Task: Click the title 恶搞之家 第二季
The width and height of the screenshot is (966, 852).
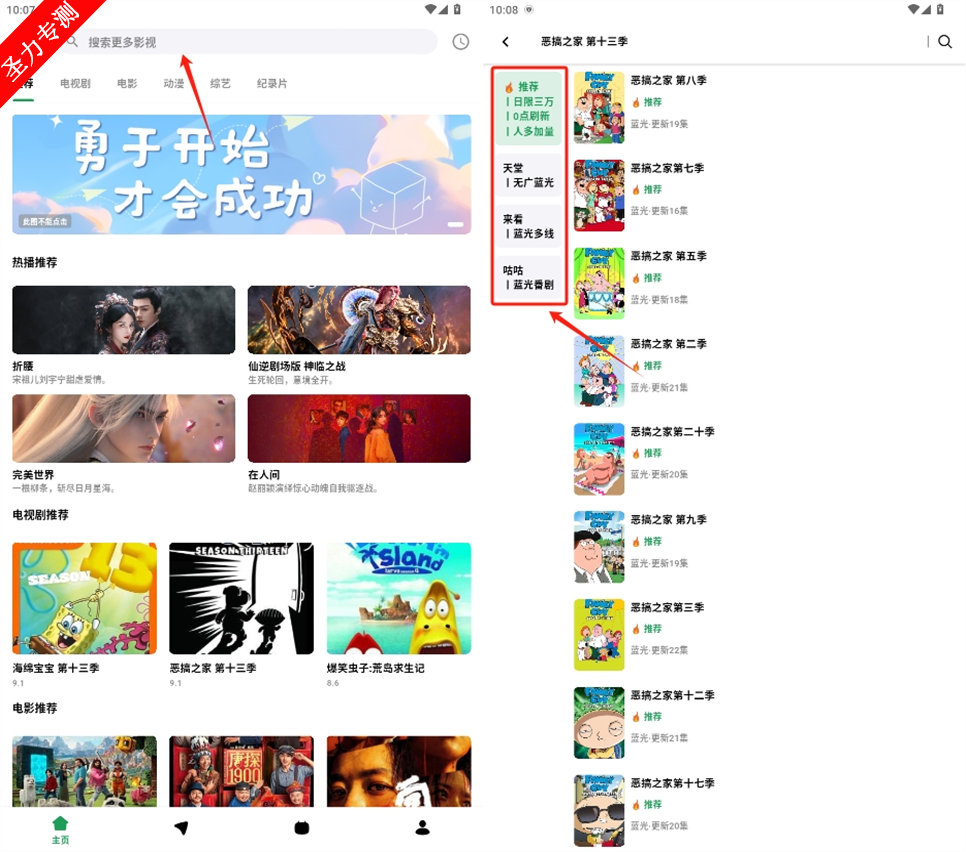Action: (x=668, y=344)
